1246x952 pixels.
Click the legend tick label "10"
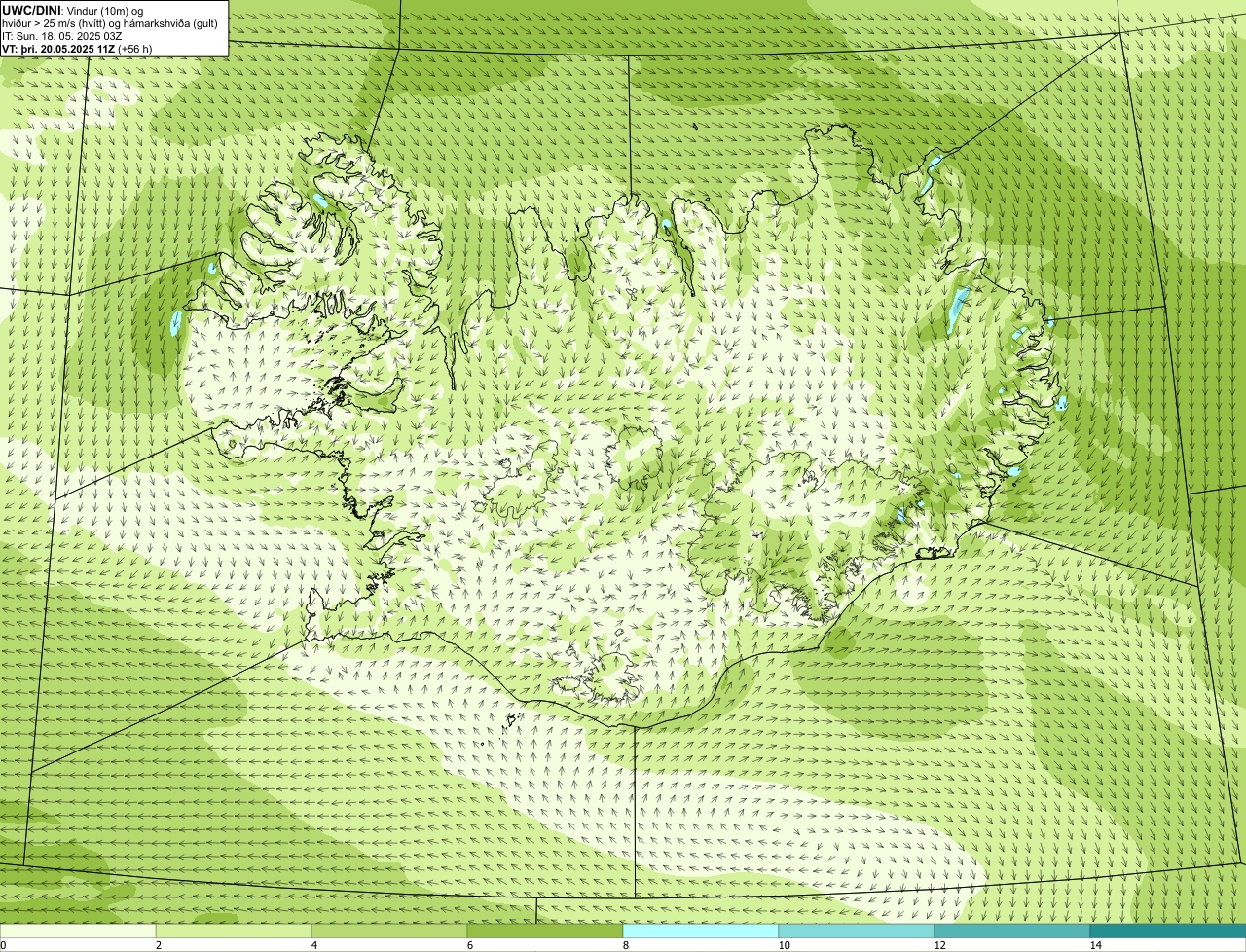click(784, 945)
